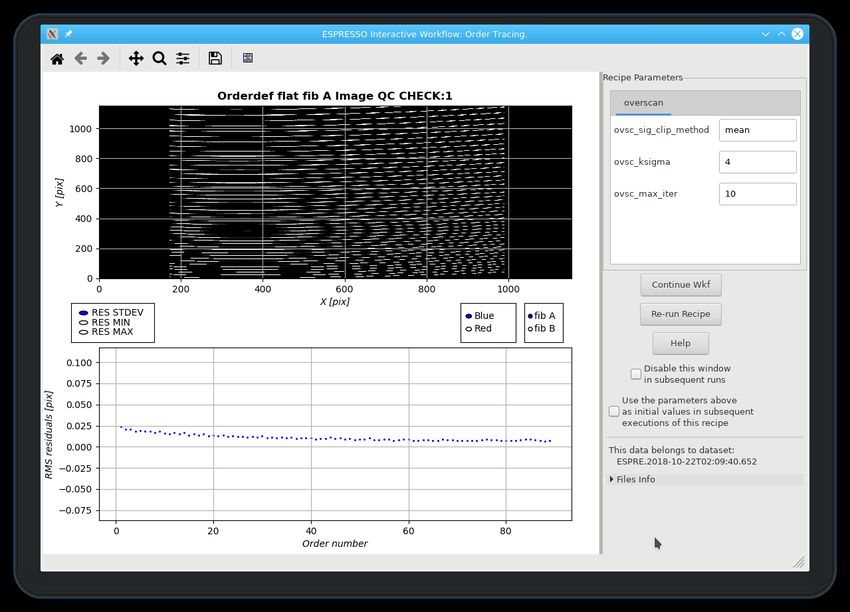This screenshot has height=612, width=850.
Task: Check Use the parameters above as initial values
Action: (x=614, y=411)
